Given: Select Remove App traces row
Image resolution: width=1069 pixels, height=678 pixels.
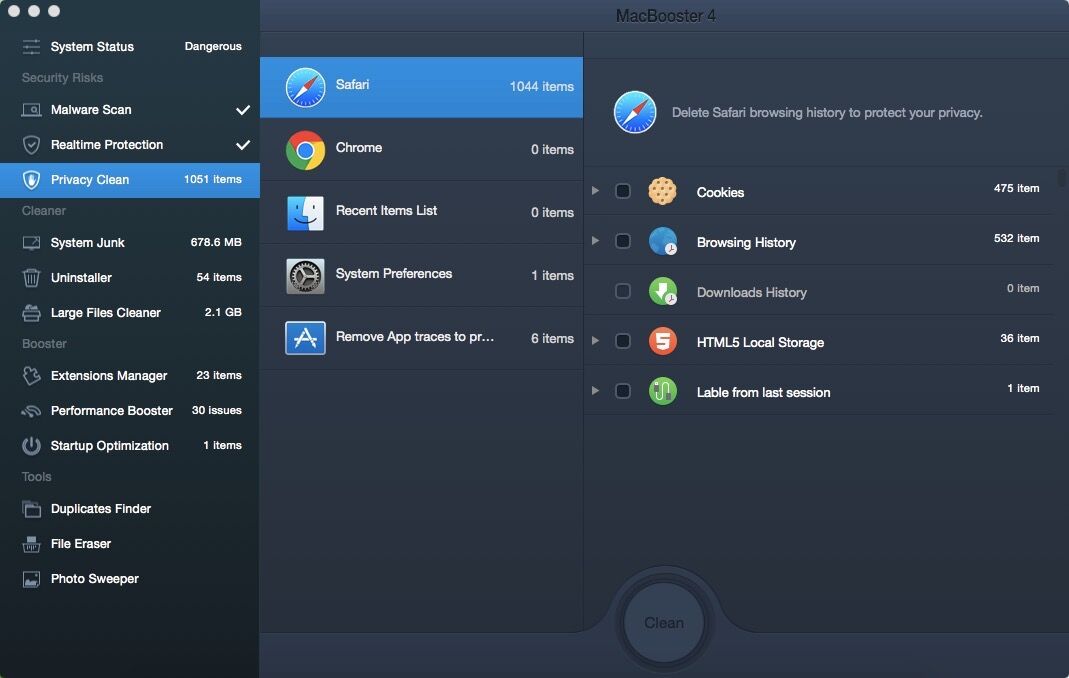Looking at the screenshot, I should (421, 338).
